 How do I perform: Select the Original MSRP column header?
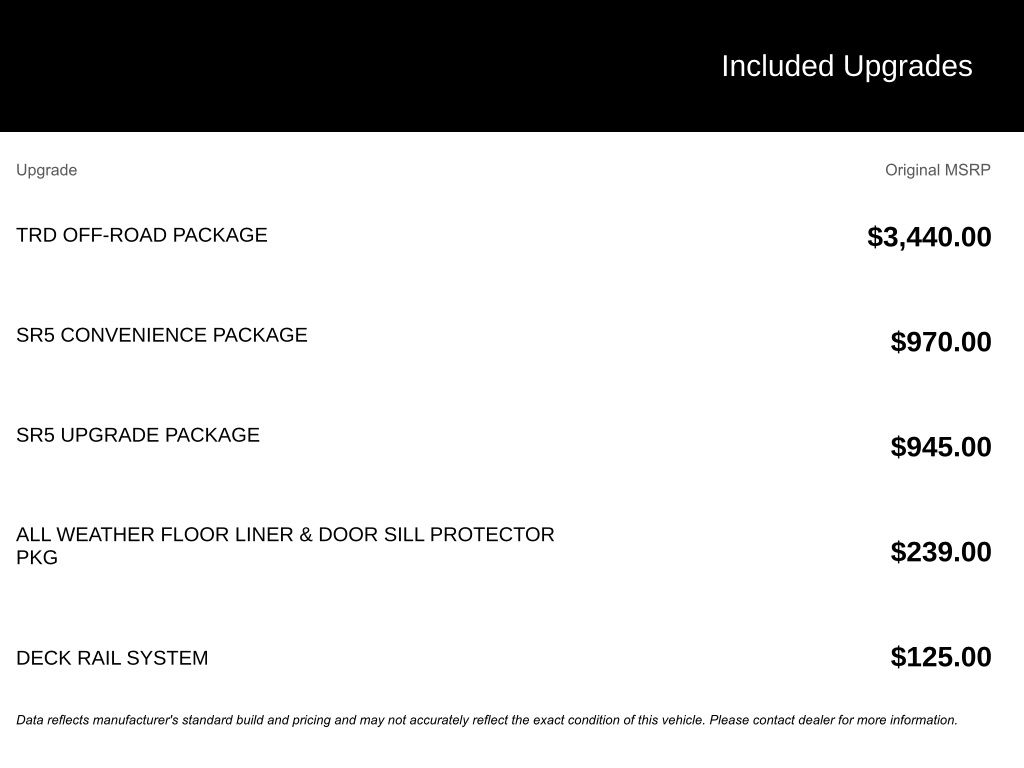coord(938,170)
